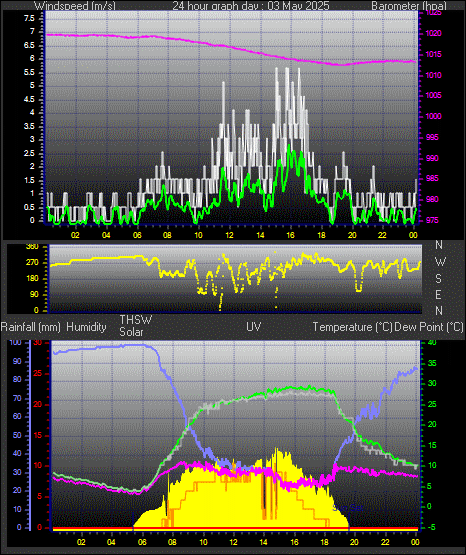Select the 360 wind direction degree label
The image size is (466, 555).
[x=33, y=247]
